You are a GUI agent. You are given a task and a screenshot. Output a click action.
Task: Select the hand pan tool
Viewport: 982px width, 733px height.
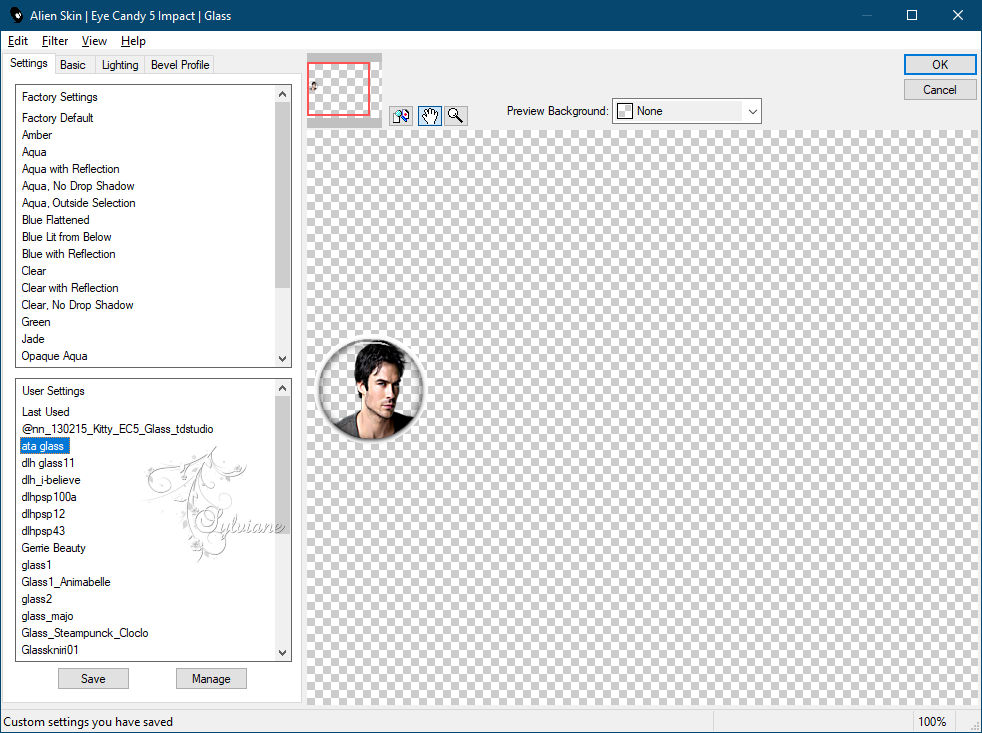[430, 116]
